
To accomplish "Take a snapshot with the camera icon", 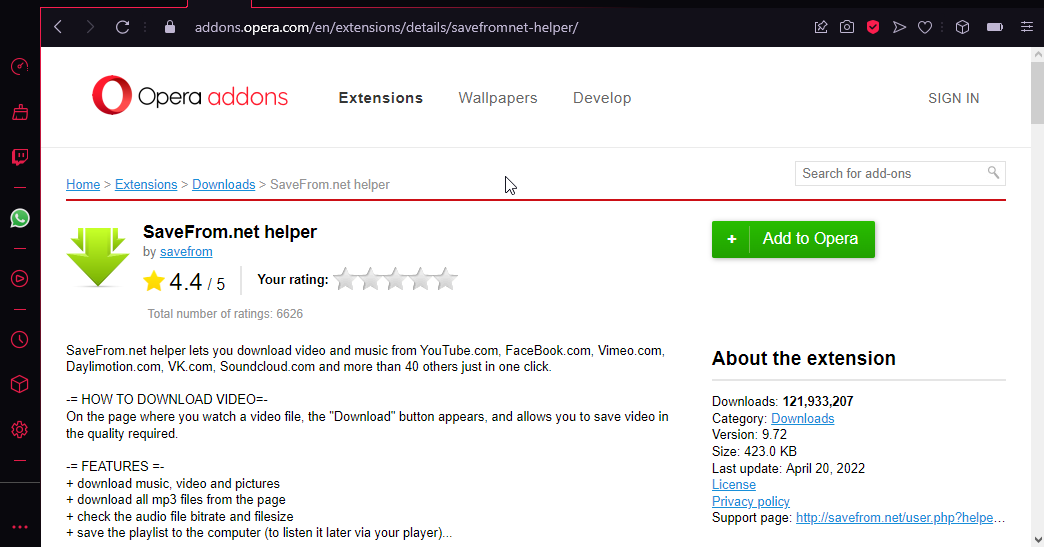I will coord(847,27).
